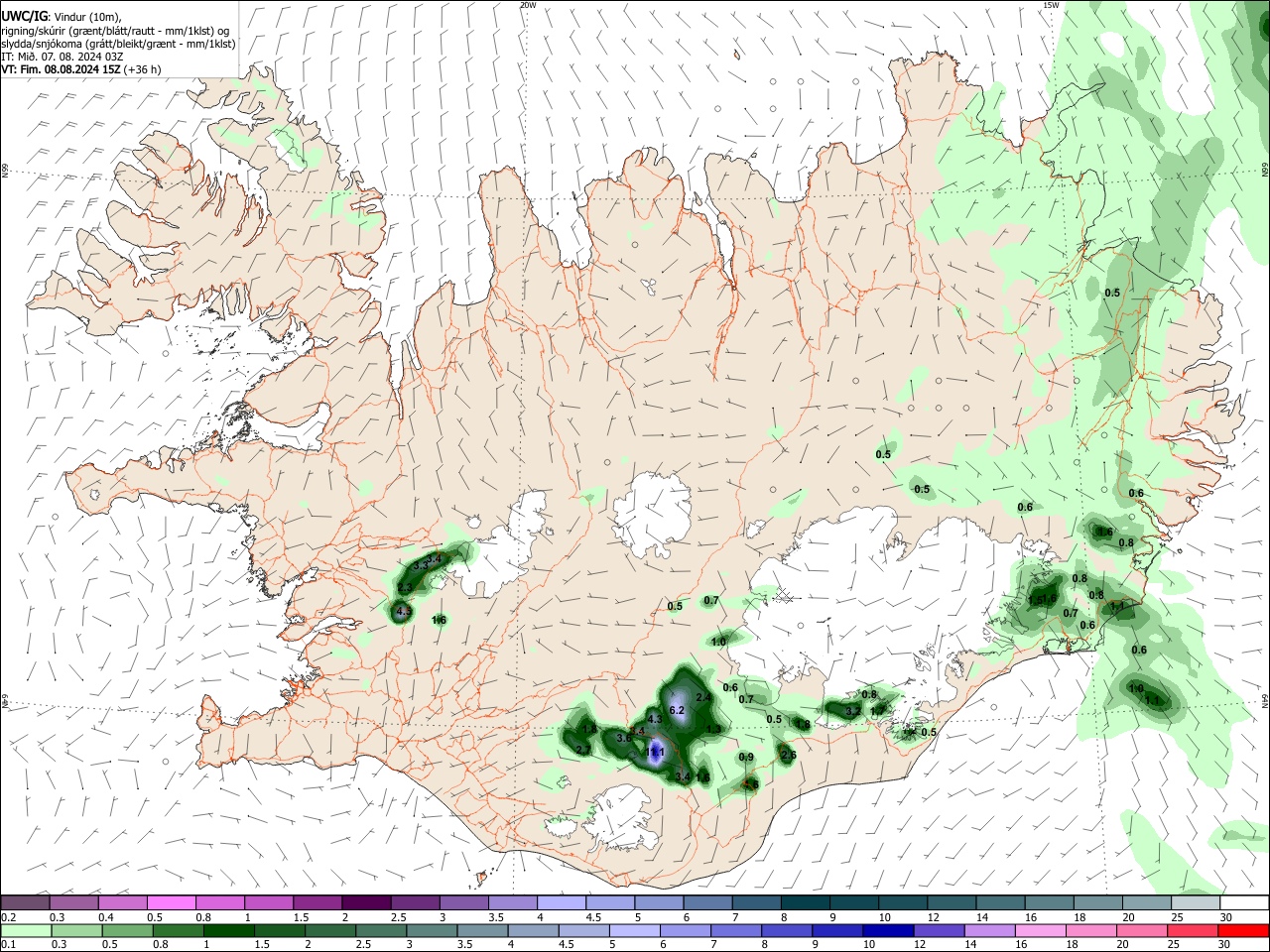Click the 2.6 precipitation value label
This screenshot has width=1270, height=952.
click(x=789, y=756)
